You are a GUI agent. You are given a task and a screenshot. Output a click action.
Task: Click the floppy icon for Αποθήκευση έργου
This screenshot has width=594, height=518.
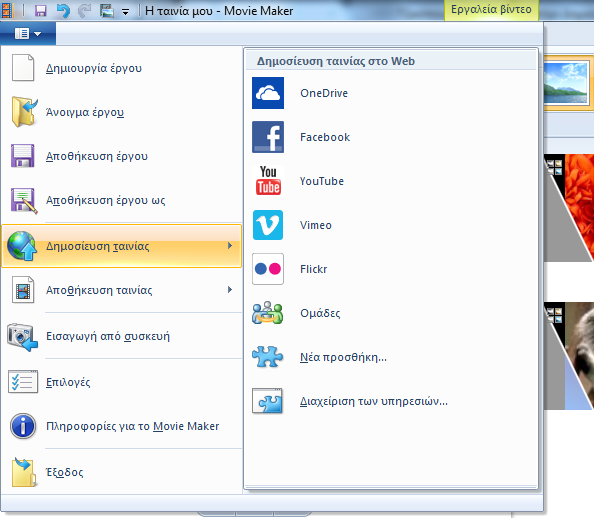(x=23, y=156)
